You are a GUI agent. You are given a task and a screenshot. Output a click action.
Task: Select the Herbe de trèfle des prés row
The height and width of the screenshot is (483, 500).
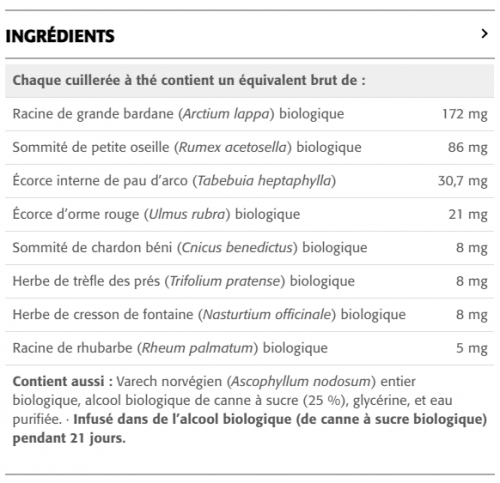tap(249, 281)
